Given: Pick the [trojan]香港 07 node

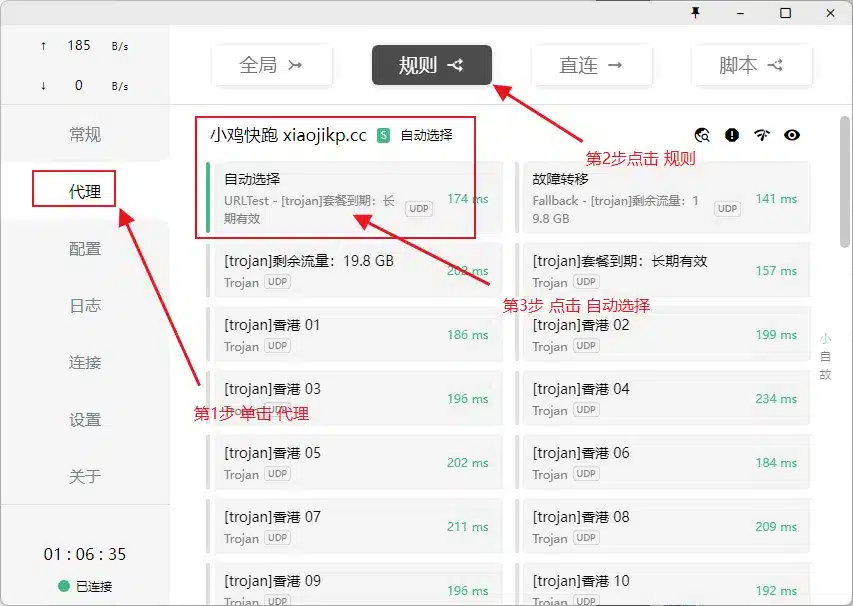Looking at the screenshot, I should tap(354, 526).
